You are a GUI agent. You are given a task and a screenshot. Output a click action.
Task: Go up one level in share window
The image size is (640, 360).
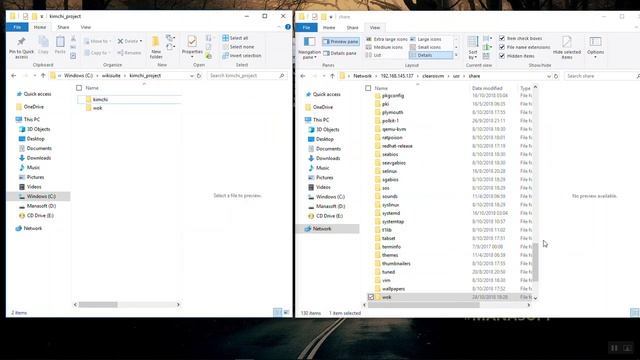[332, 76]
